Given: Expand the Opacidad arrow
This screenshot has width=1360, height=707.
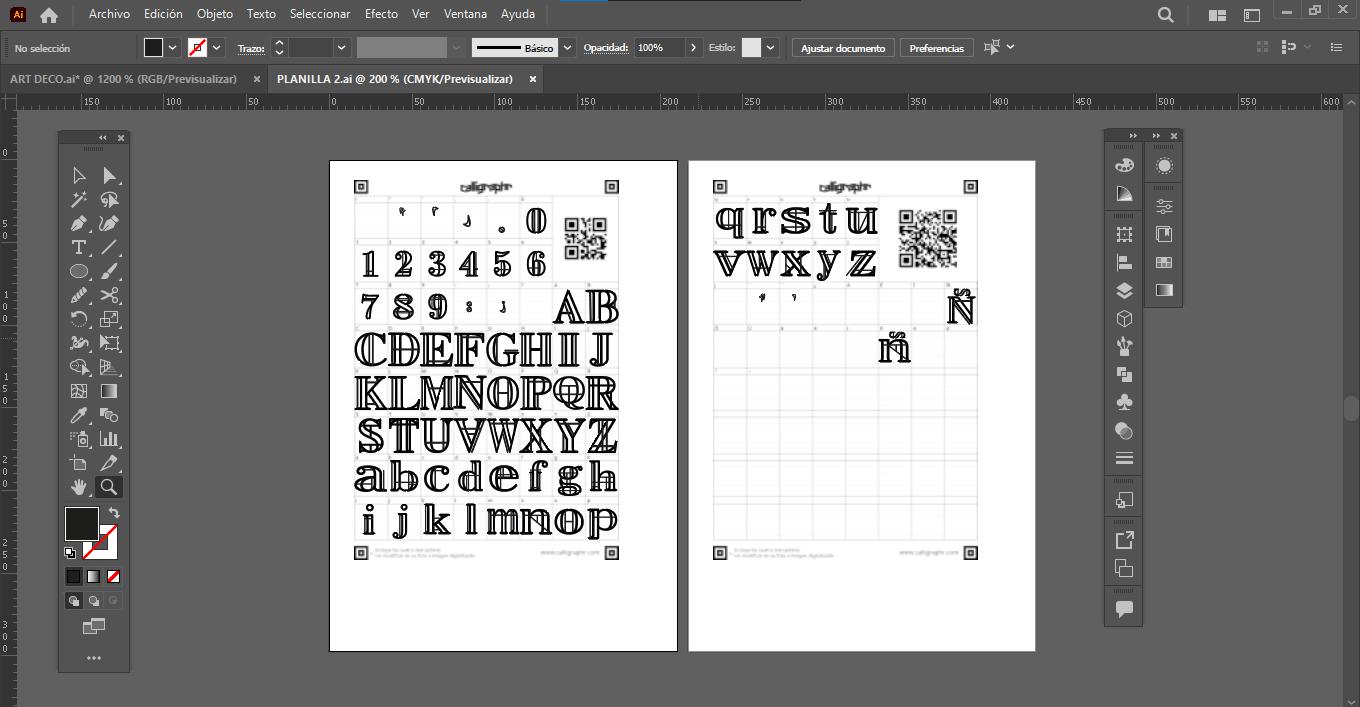Looking at the screenshot, I should coord(694,48).
